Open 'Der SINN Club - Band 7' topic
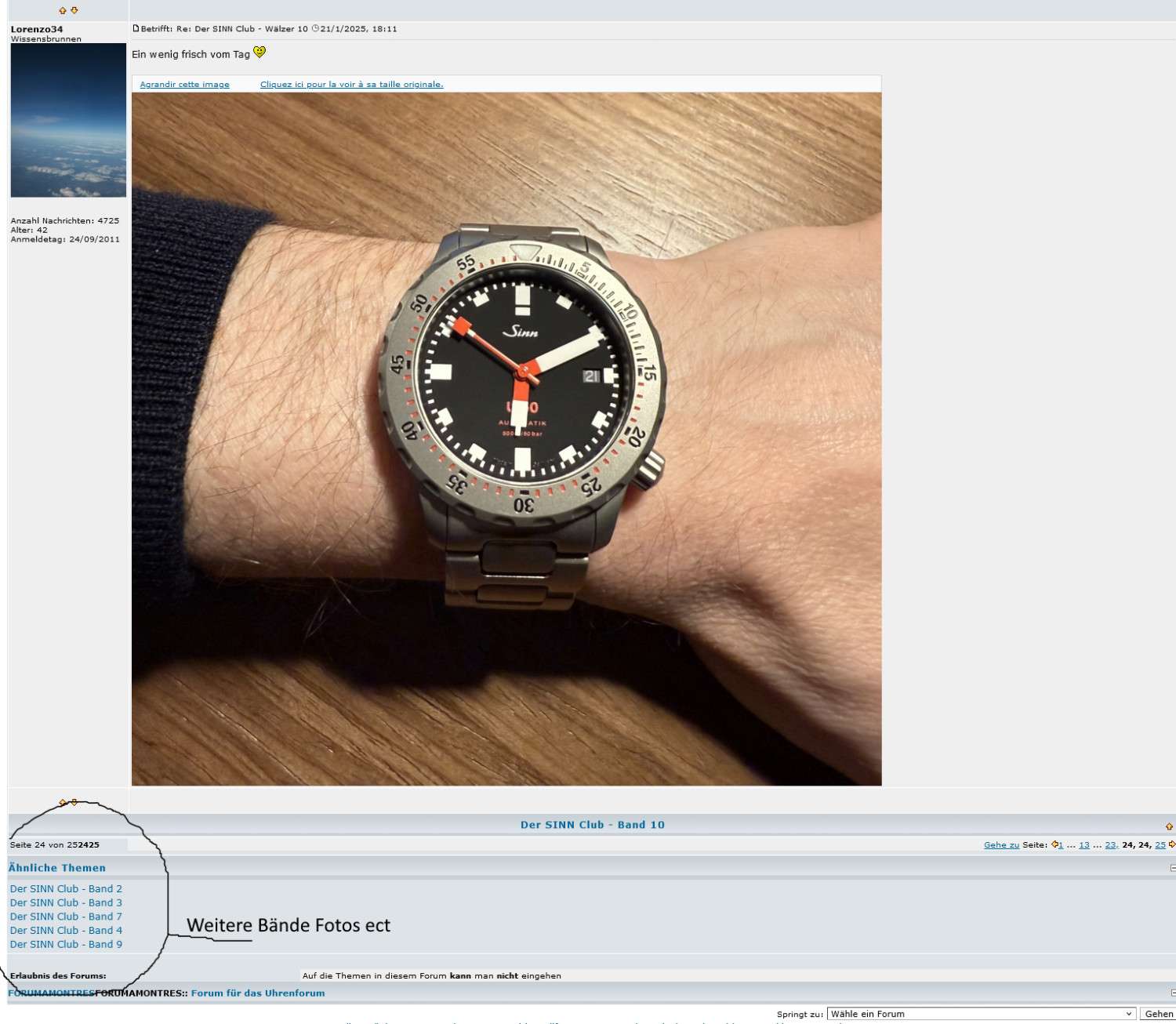1176x1024 pixels. [66, 917]
